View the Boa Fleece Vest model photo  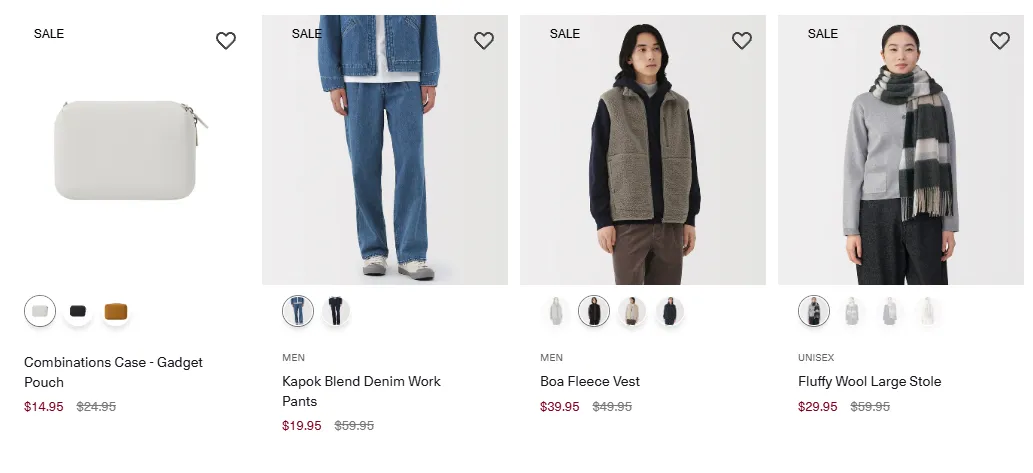[643, 150]
